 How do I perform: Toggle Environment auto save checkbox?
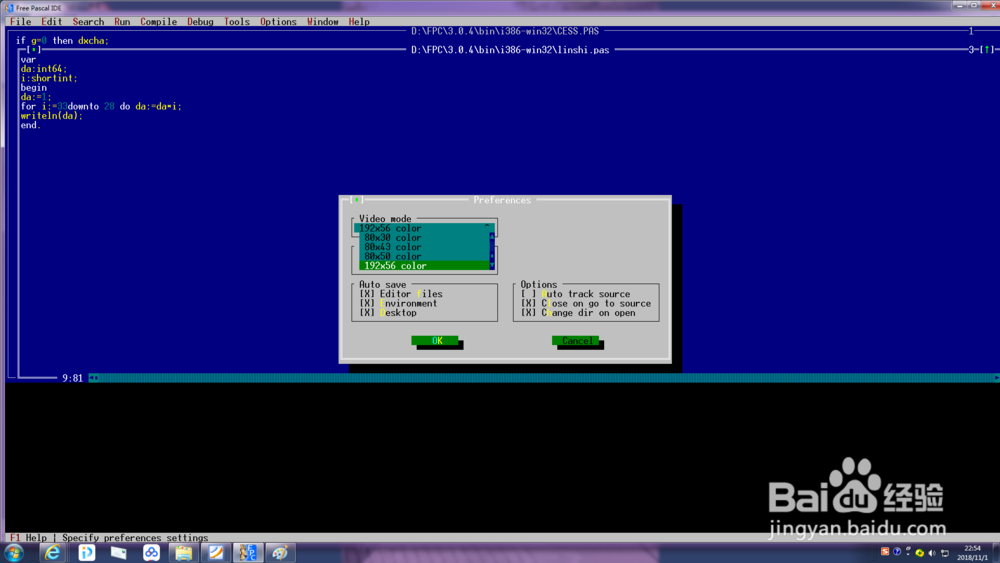tap(367, 303)
